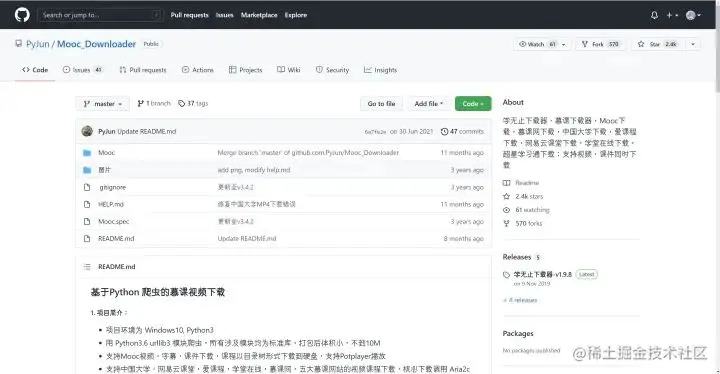Open the Mooc folder
This screenshot has width=720, height=374.
107,153
